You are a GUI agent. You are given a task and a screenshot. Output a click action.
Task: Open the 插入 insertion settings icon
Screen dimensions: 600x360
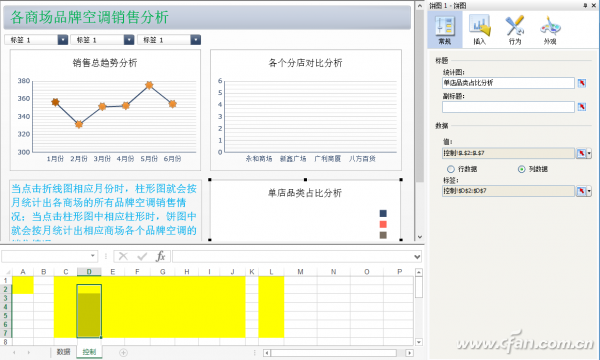(x=479, y=29)
